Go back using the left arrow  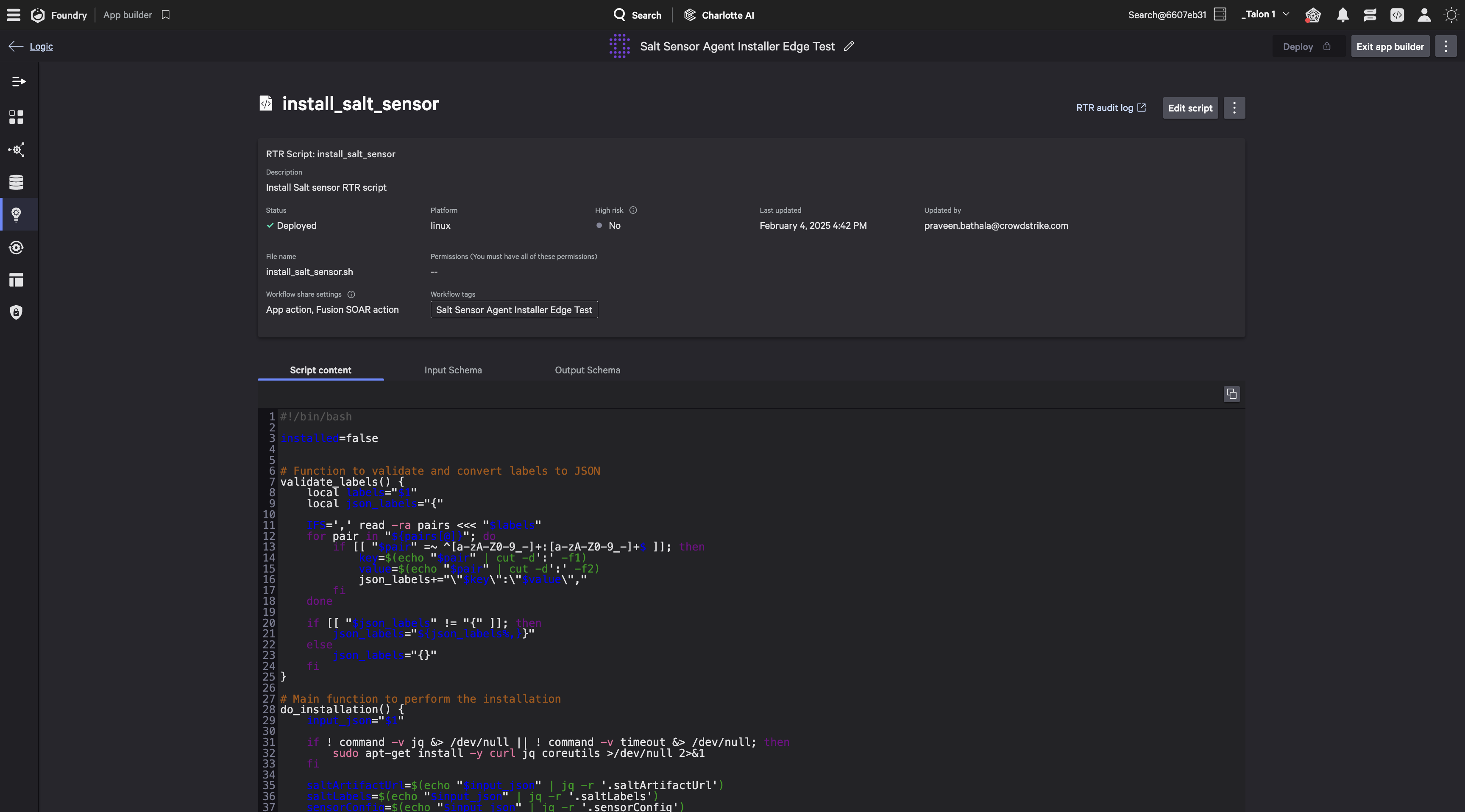click(x=16, y=46)
